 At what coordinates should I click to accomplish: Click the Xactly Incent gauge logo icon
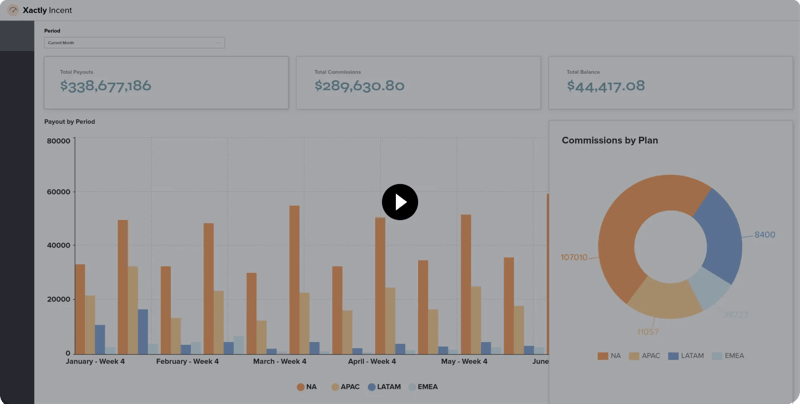(x=13, y=10)
